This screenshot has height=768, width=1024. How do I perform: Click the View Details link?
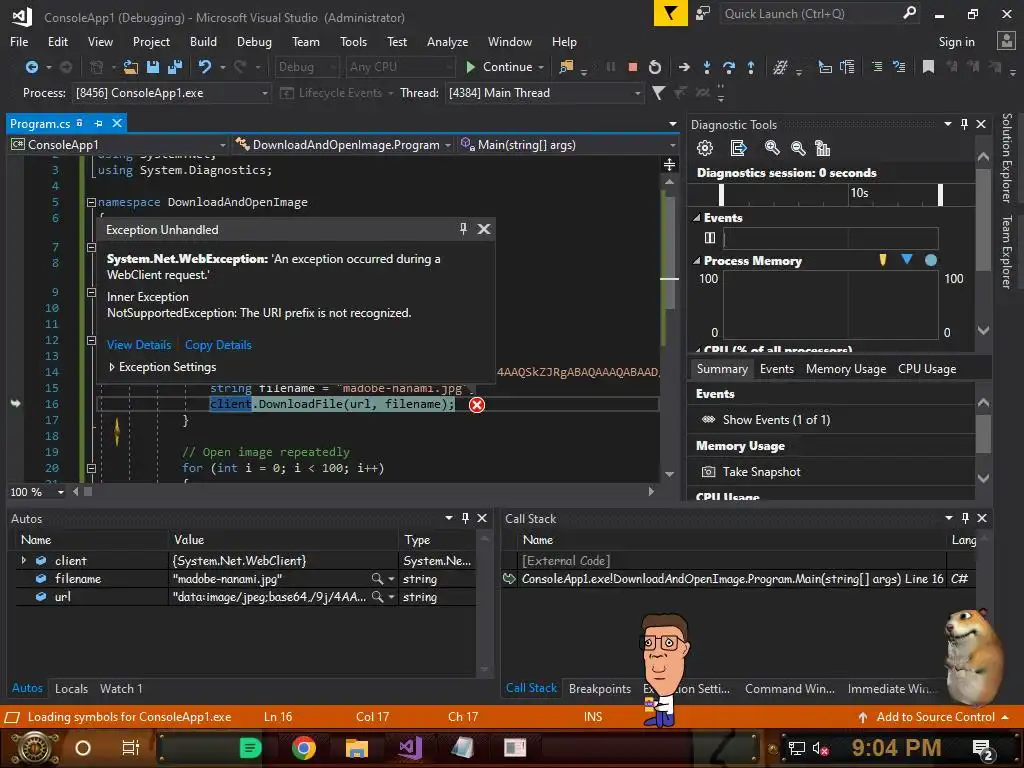pyautogui.click(x=138, y=345)
